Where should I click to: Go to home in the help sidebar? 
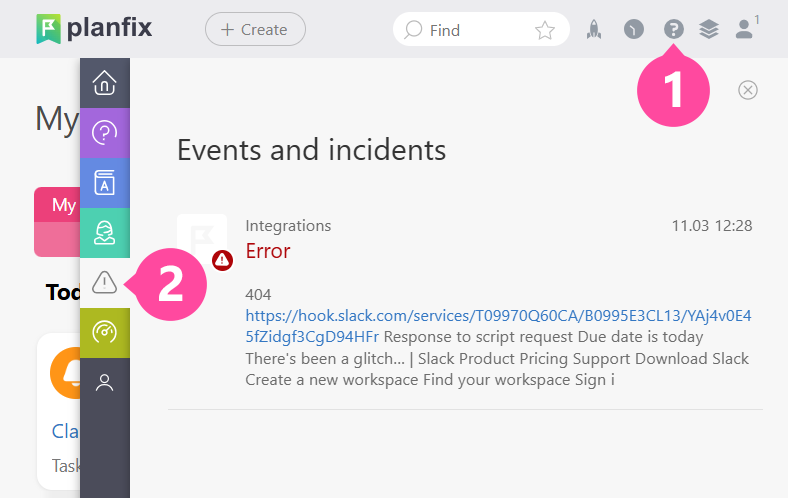tap(105, 83)
